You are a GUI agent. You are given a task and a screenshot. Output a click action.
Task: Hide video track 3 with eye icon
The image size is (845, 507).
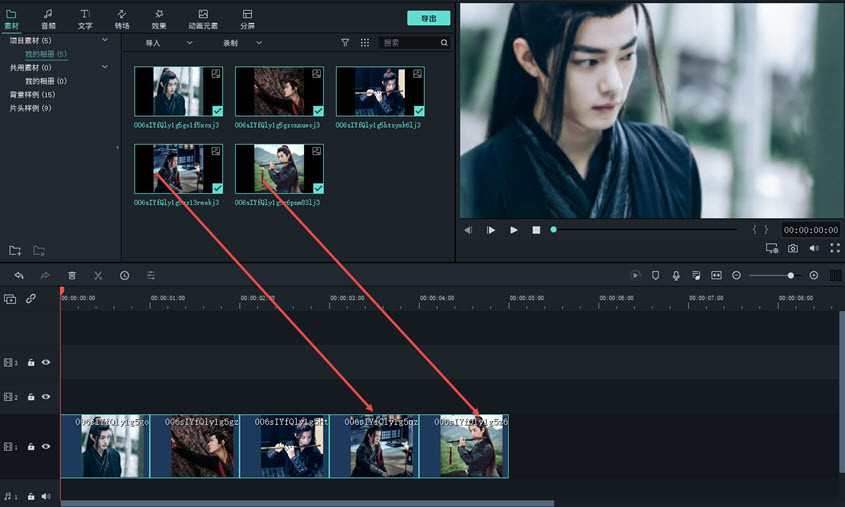coord(46,363)
